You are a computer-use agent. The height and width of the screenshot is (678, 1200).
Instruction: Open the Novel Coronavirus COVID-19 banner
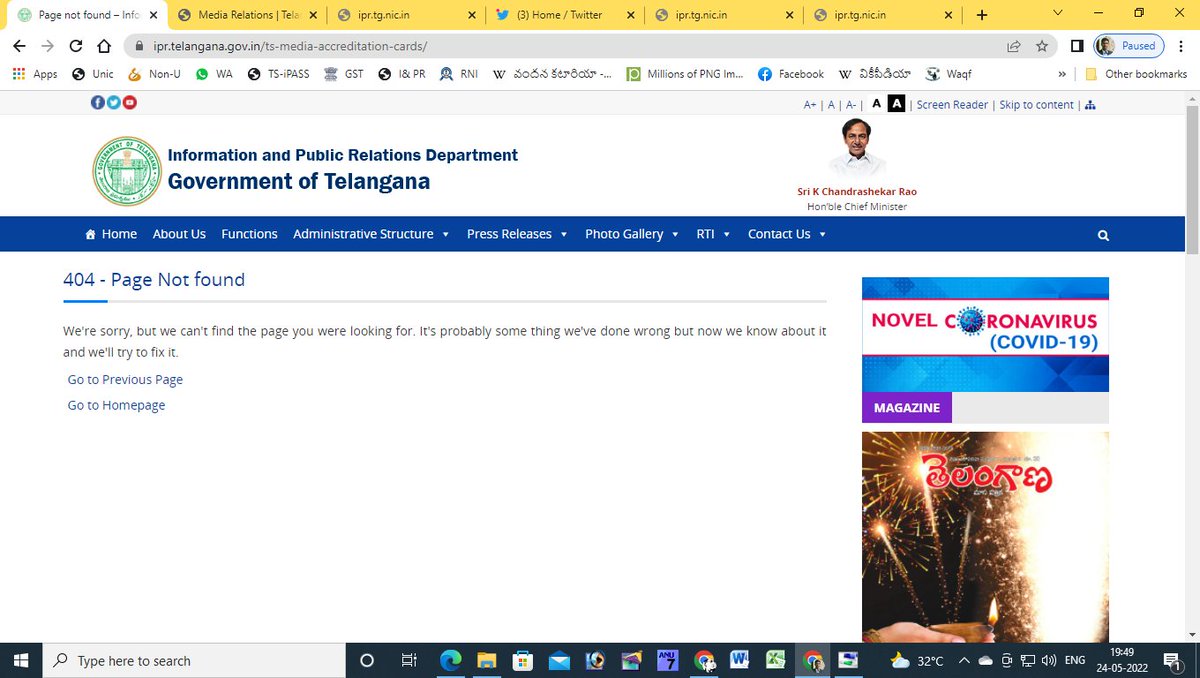(985, 334)
